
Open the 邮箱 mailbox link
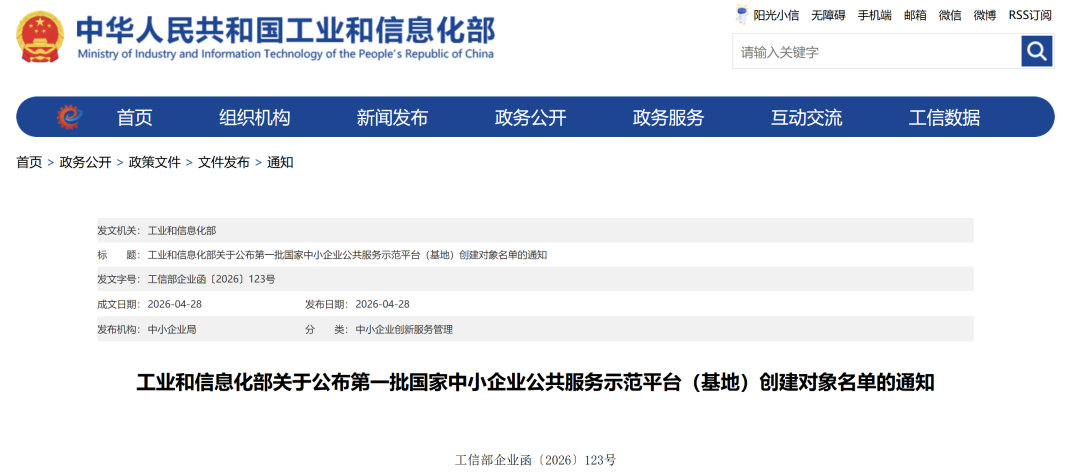(x=915, y=15)
